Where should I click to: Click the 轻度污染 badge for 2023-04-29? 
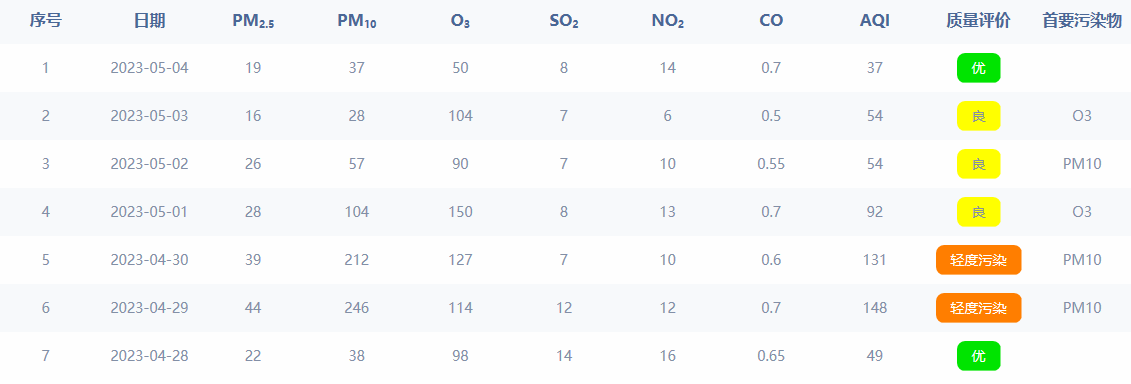pos(978,308)
